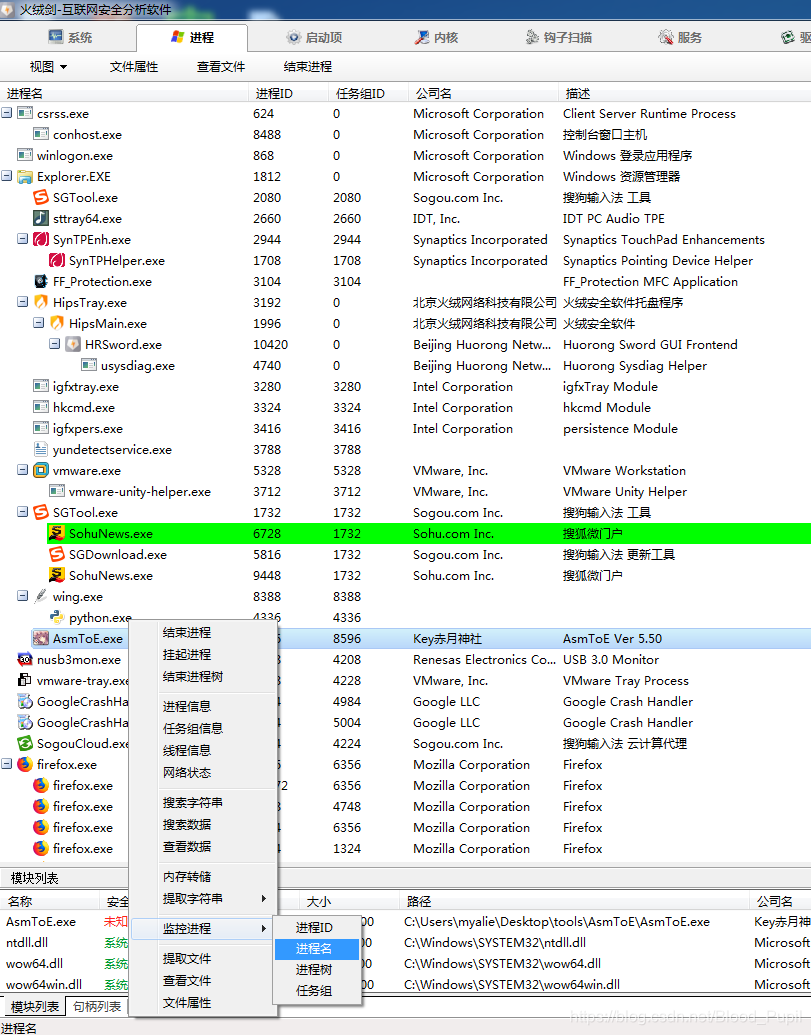Switch to the 内核 tab

pos(436,38)
